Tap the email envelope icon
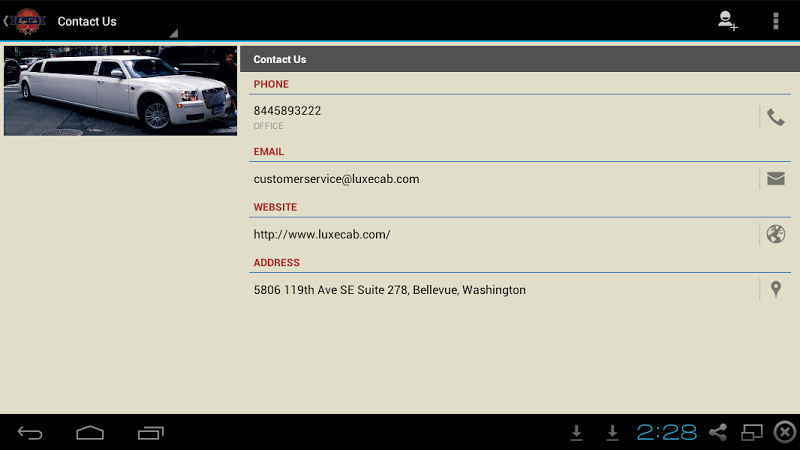Screen dimensions: 800x450 coord(776,179)
